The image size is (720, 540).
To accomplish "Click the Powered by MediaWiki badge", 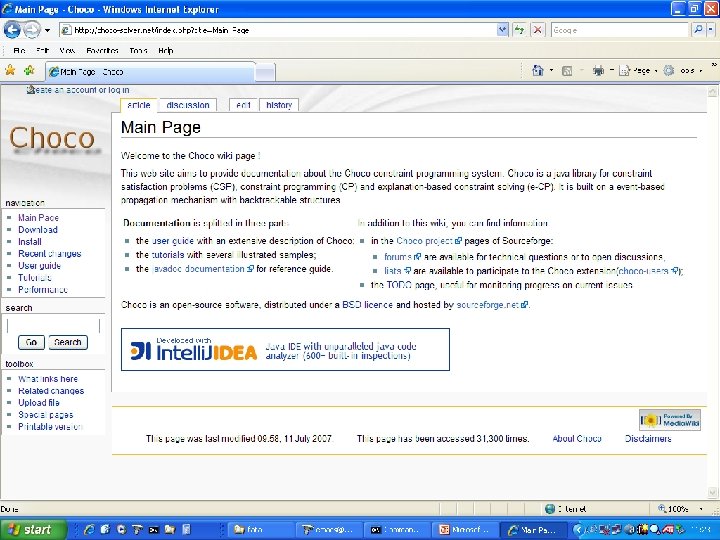I will tap(670, 420).
